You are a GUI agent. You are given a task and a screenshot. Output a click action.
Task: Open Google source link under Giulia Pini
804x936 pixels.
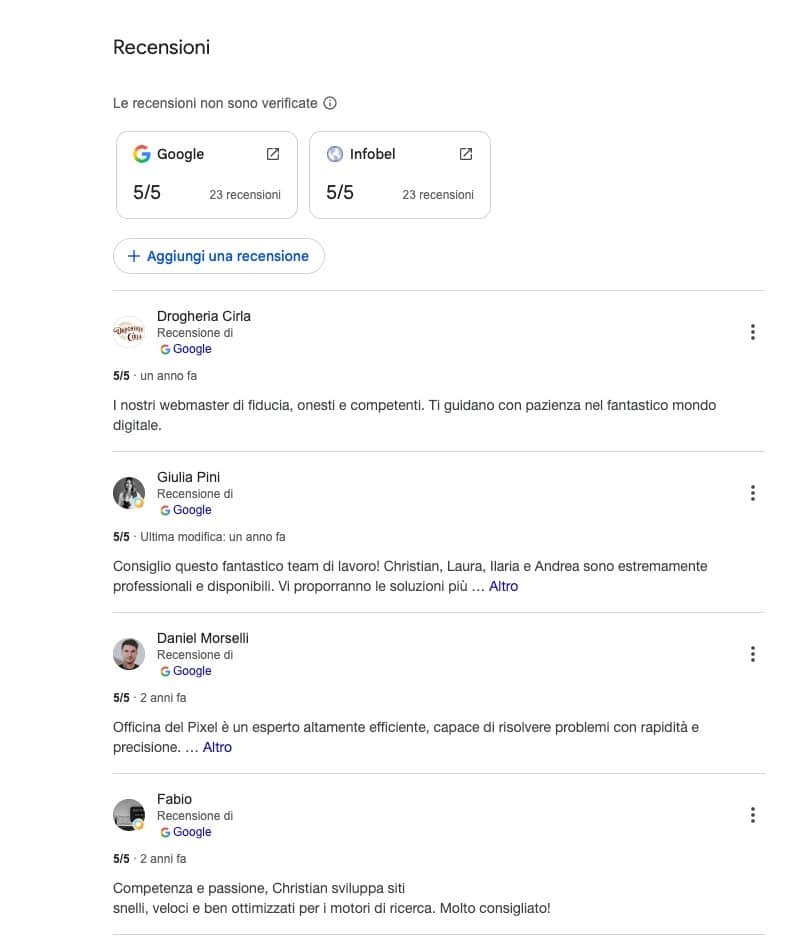(x=186, y=510)
